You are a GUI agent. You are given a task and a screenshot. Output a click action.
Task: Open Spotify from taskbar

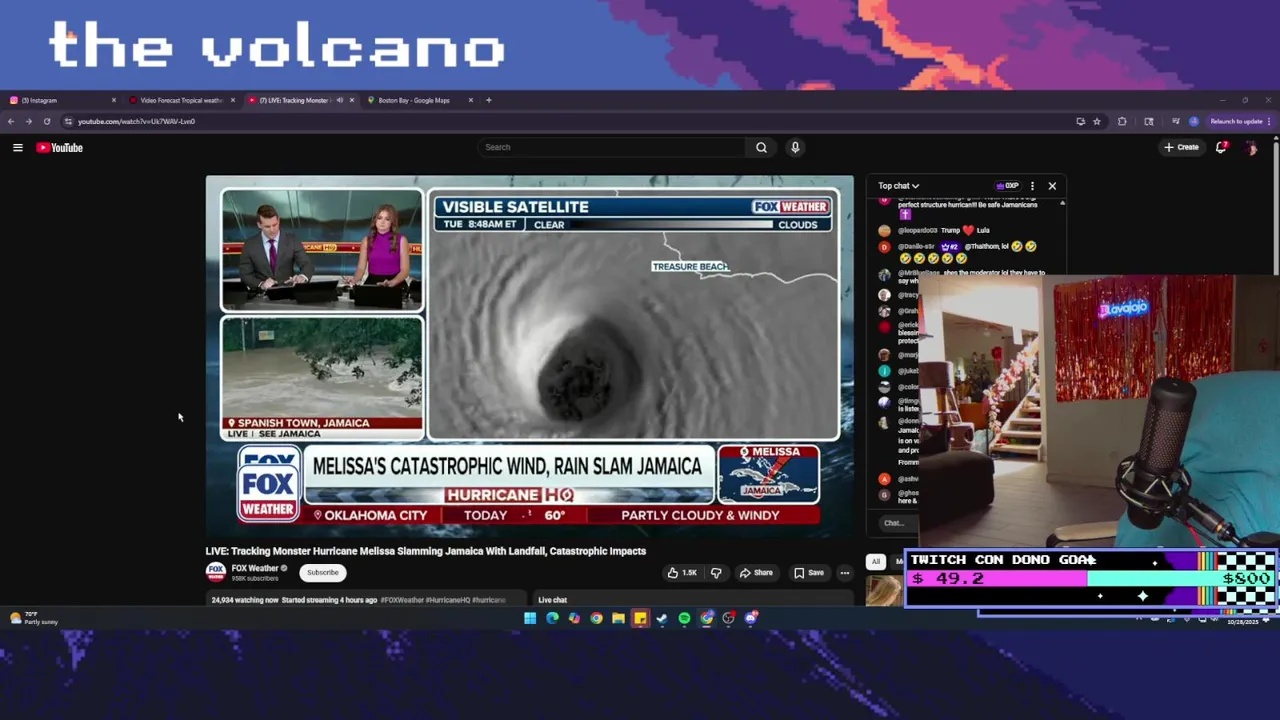pyautogui.click(x=684, y=618)
